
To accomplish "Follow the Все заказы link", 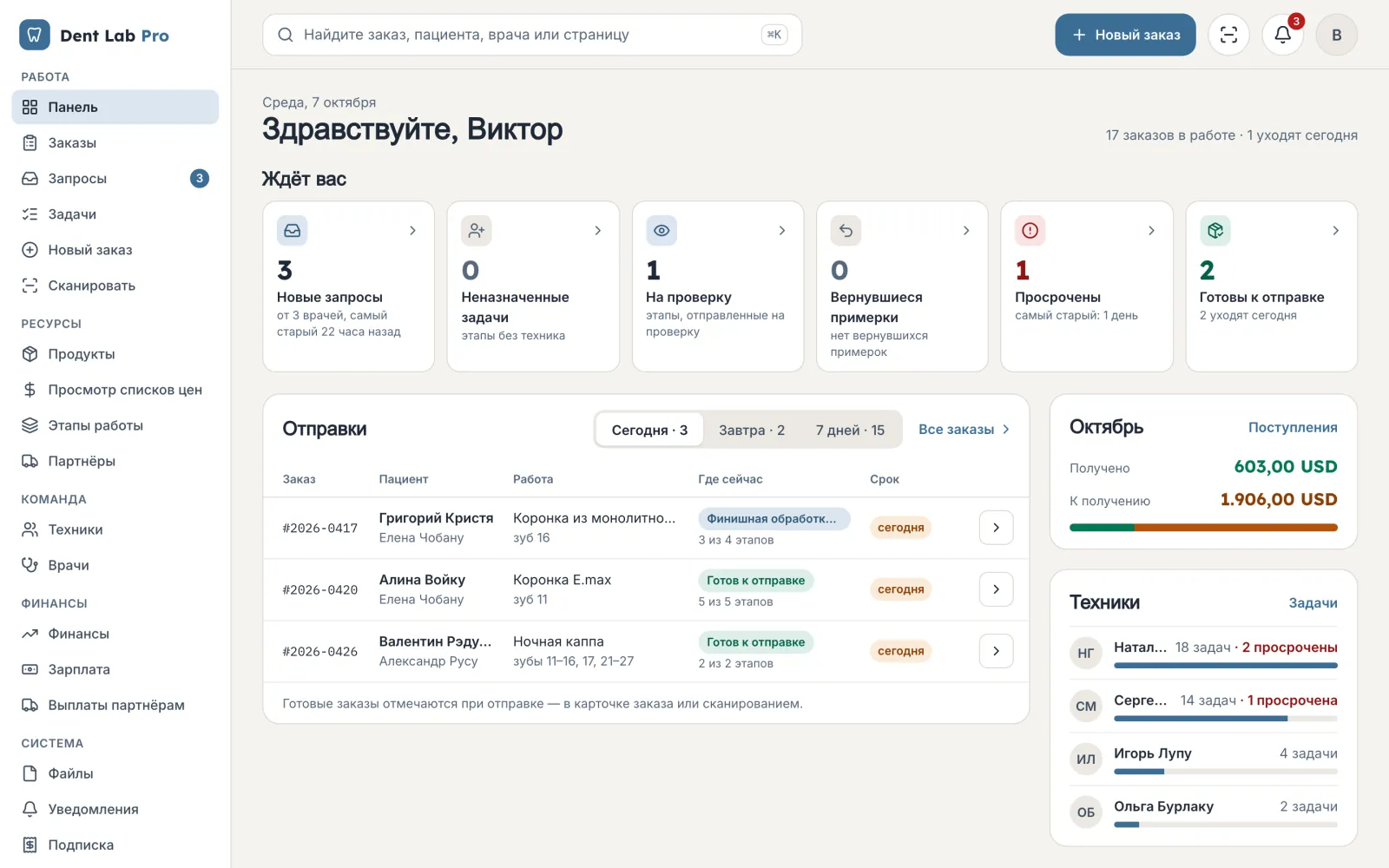I will pyautogui.click(x=964, y=430).
